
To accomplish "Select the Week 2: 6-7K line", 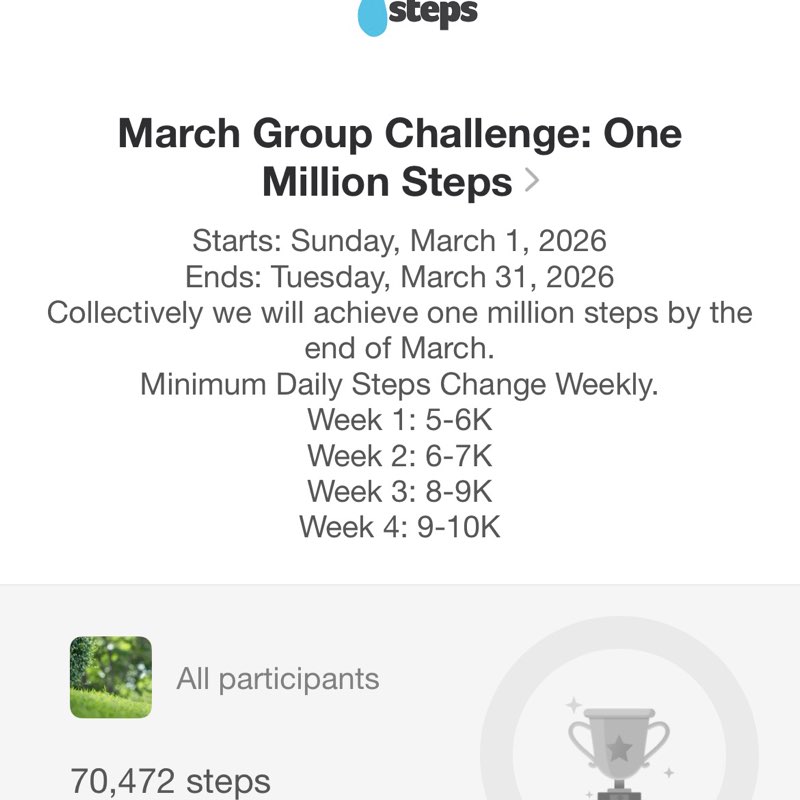I will point(400,455).
